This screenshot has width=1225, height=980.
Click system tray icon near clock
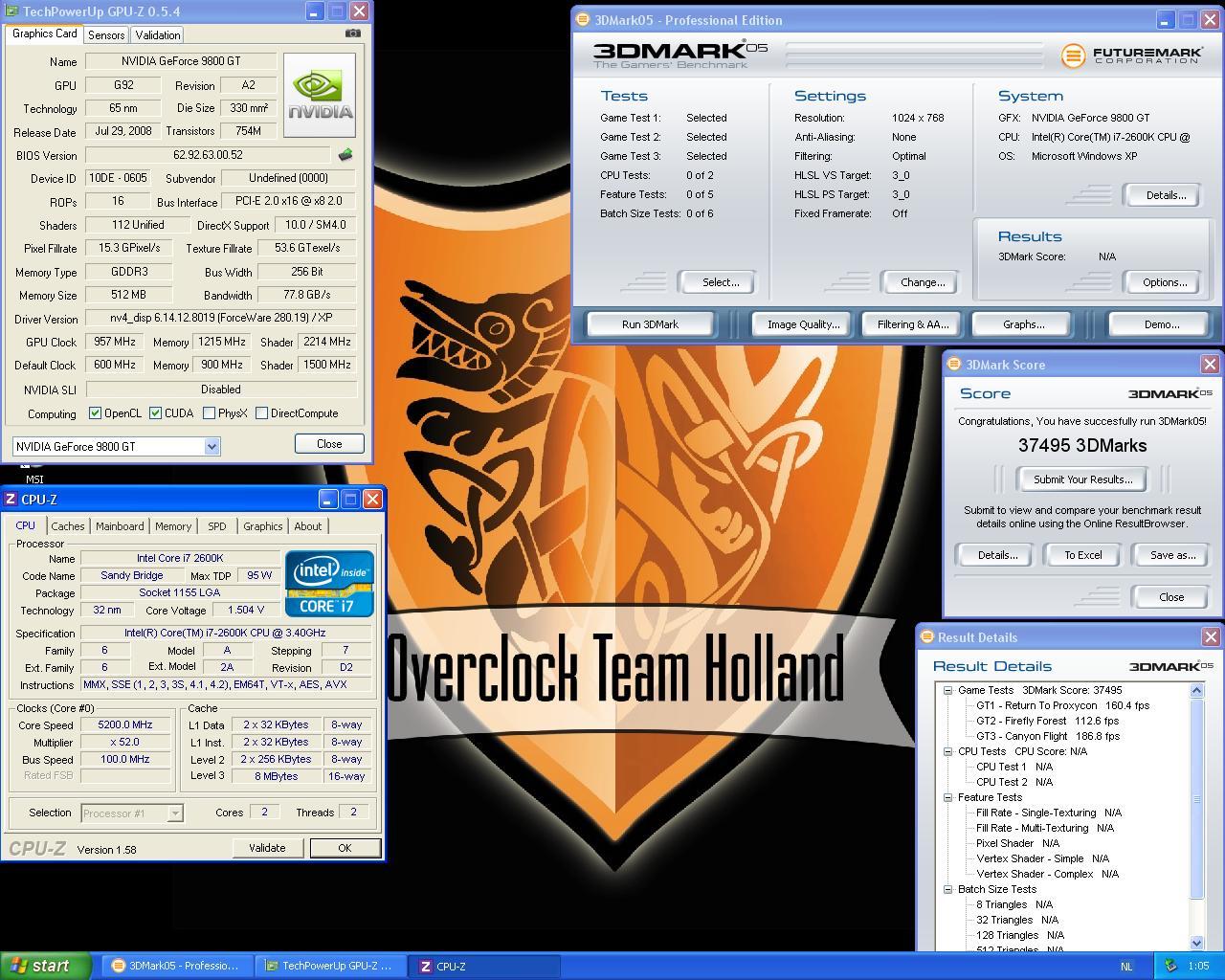coord(1169,966)
